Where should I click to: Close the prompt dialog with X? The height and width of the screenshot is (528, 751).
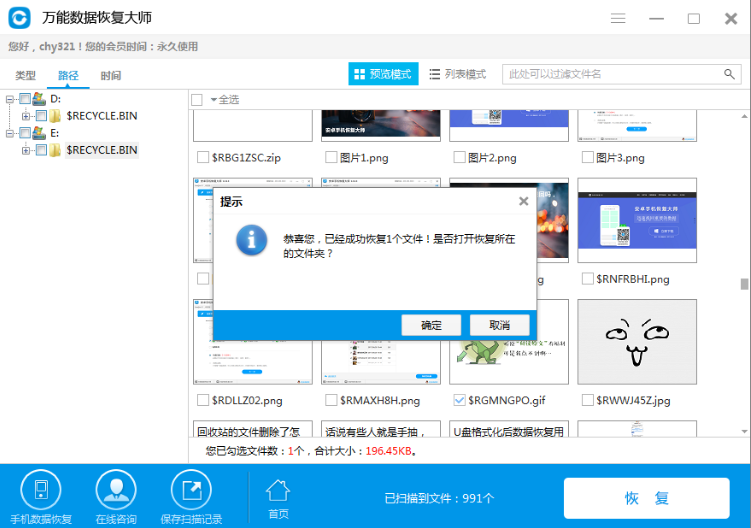[523, 201]
